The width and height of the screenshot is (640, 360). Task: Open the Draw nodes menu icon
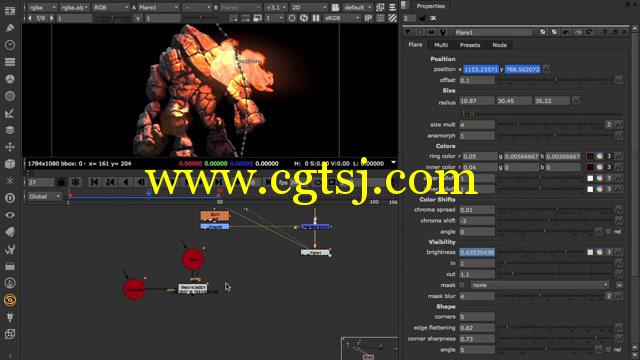click(x=10, y=28)
